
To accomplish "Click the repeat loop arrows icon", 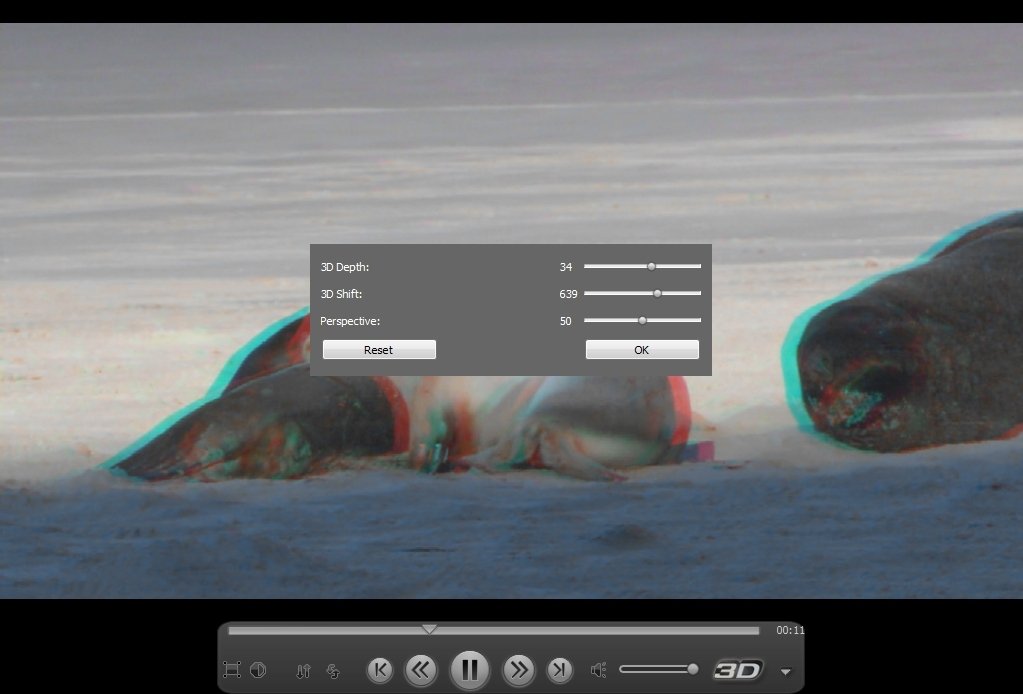I will (x=333, y=671).
